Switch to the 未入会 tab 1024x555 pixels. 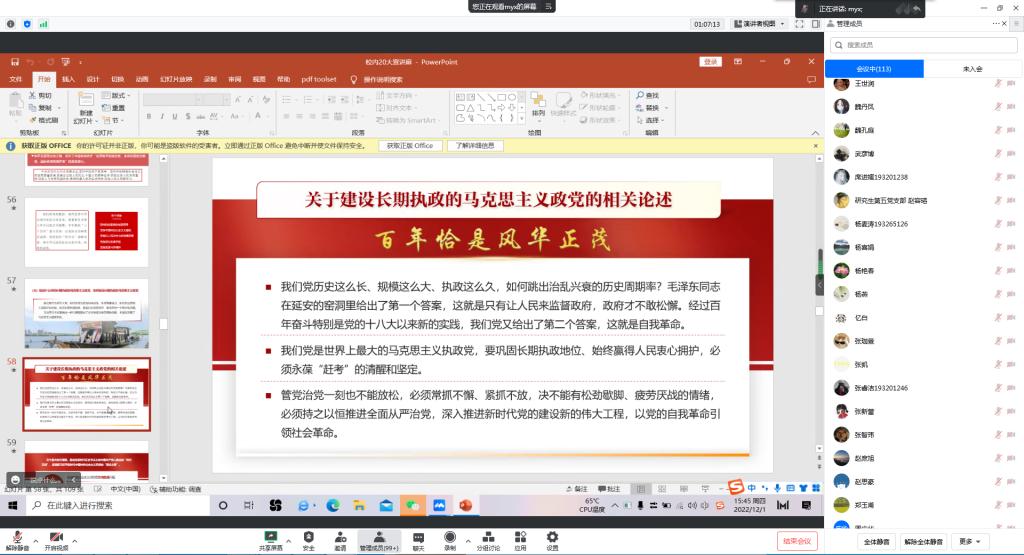click(x=972, y=69)
